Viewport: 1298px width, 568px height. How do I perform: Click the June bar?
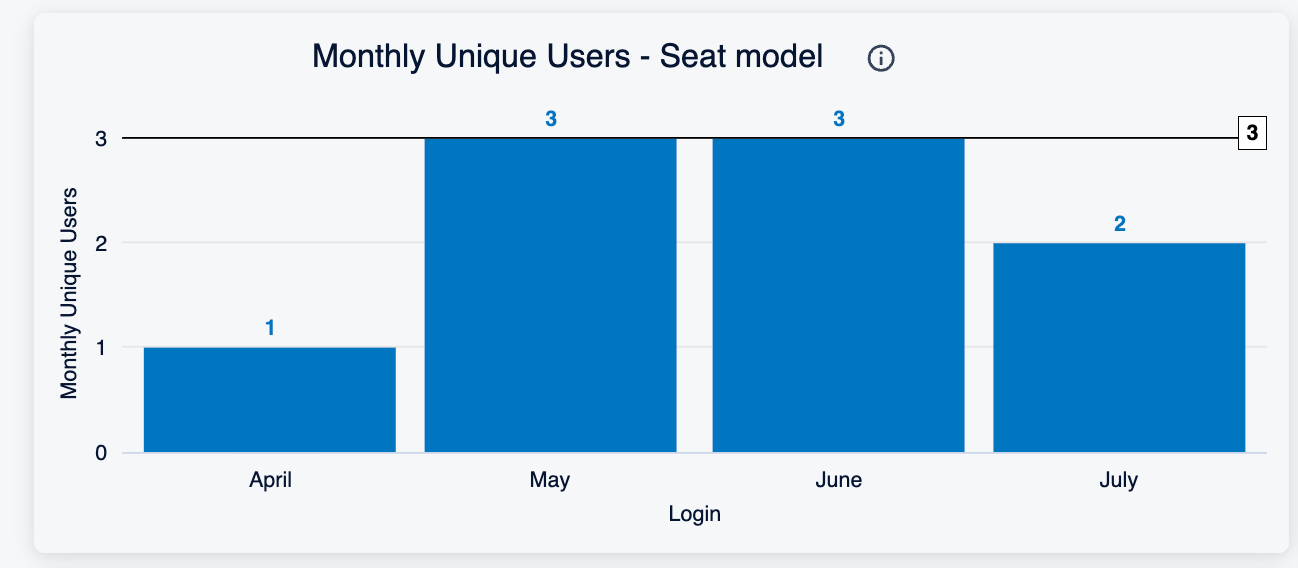click(838, 295)
